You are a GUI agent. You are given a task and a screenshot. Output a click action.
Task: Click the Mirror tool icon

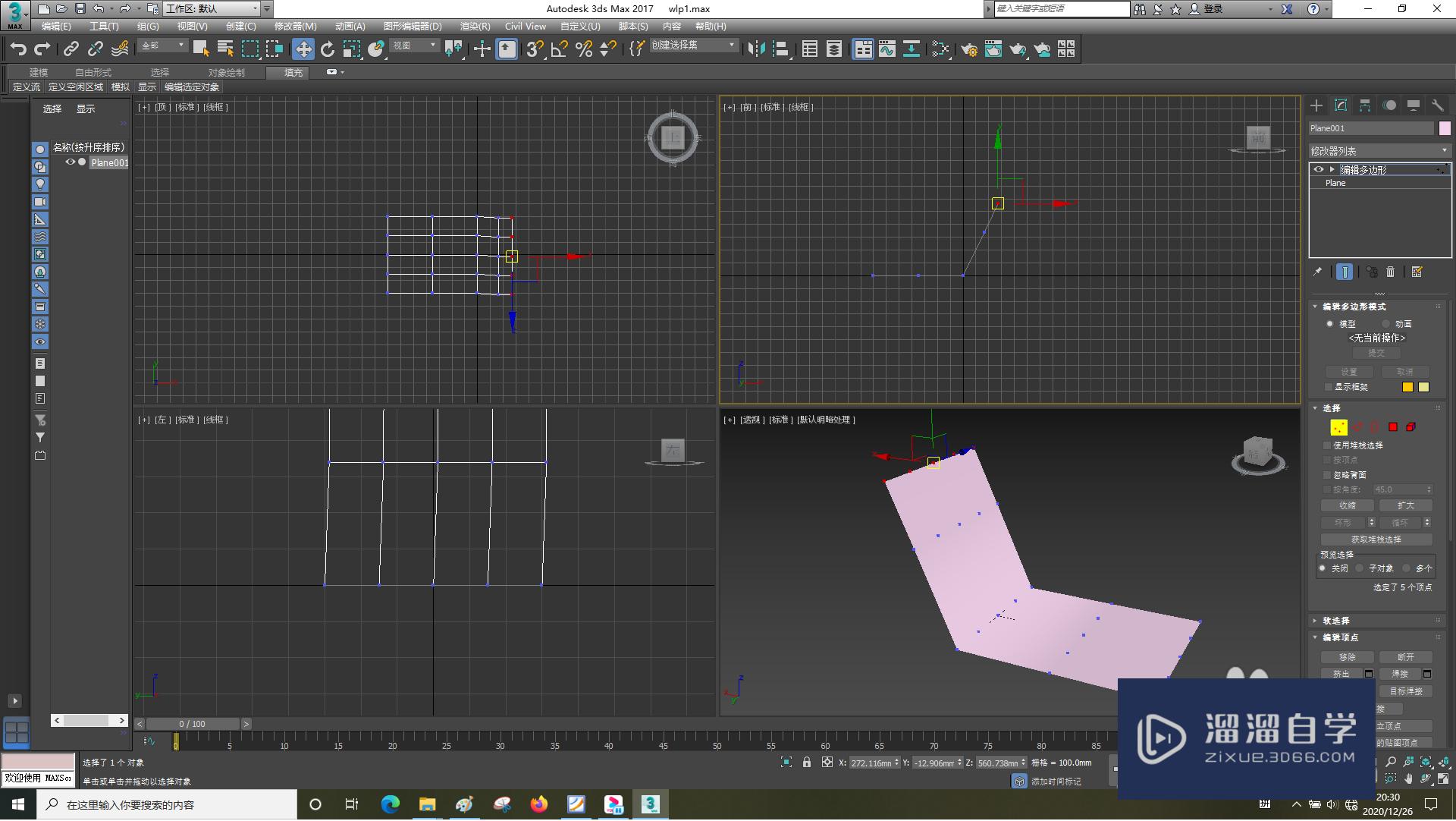(x=756, y=49)
